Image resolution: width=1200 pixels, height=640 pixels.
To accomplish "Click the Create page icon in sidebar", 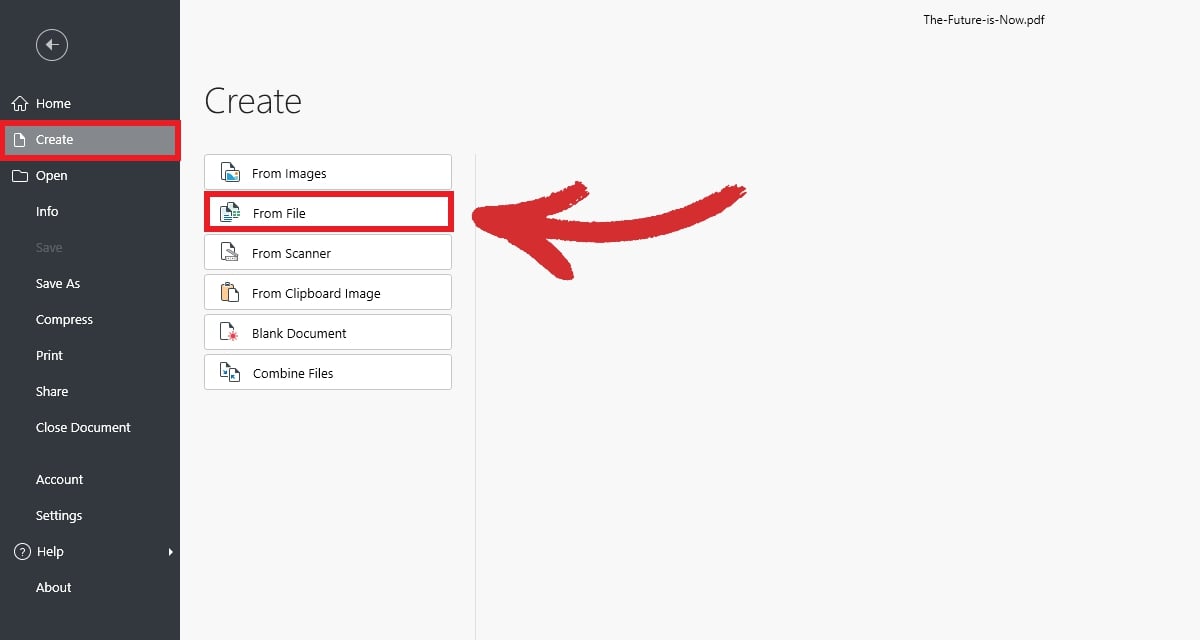I will tap(19, 140).
